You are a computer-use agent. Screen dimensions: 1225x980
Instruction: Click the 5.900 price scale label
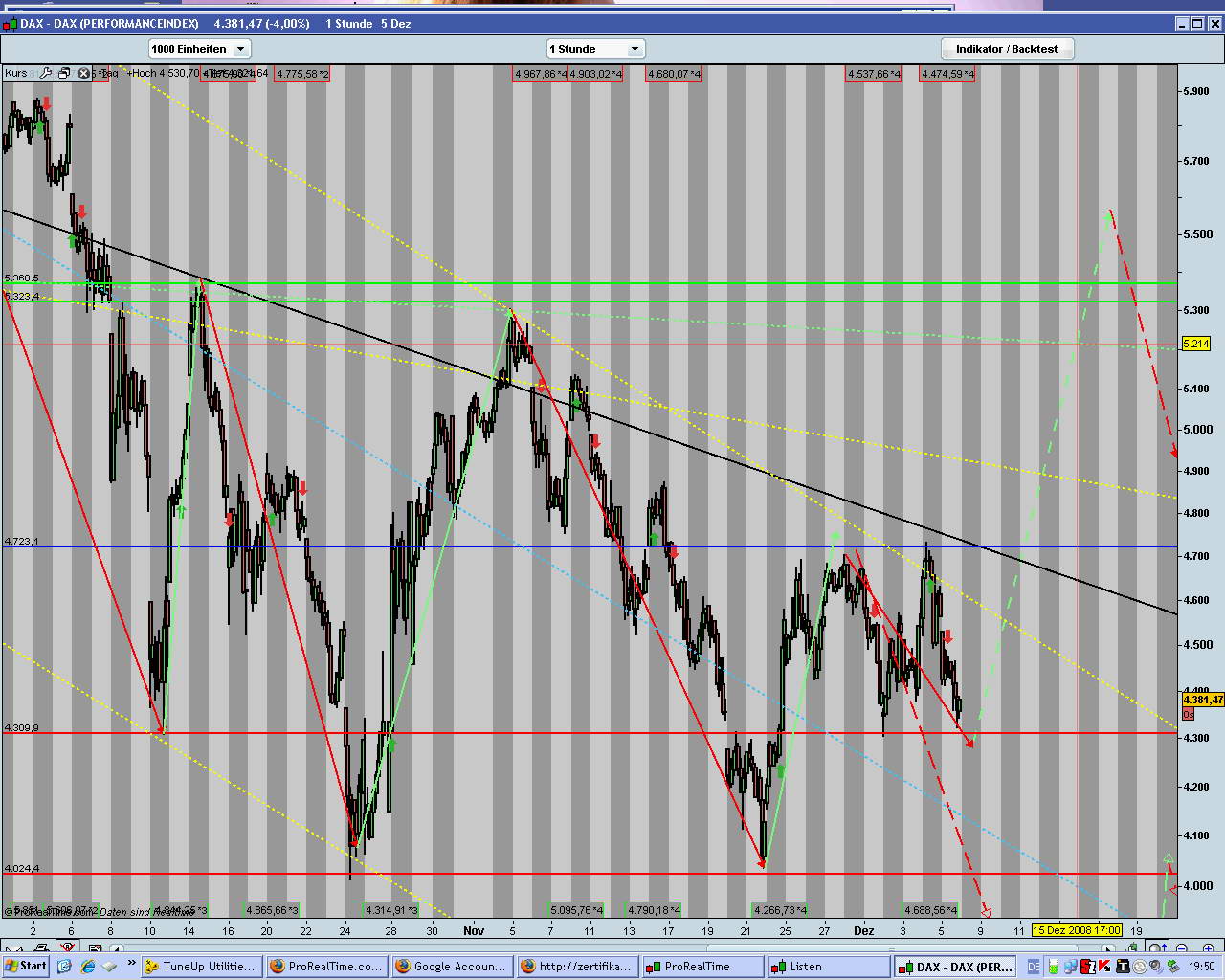(x=1196, y=91)
